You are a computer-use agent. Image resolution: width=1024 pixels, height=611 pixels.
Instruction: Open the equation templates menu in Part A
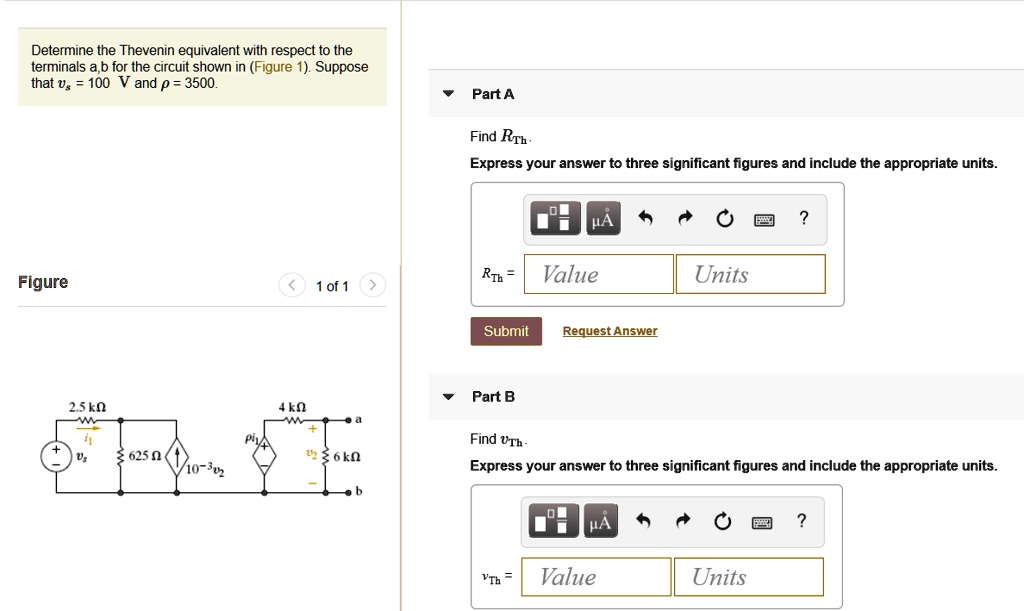[x=554, y=218]
